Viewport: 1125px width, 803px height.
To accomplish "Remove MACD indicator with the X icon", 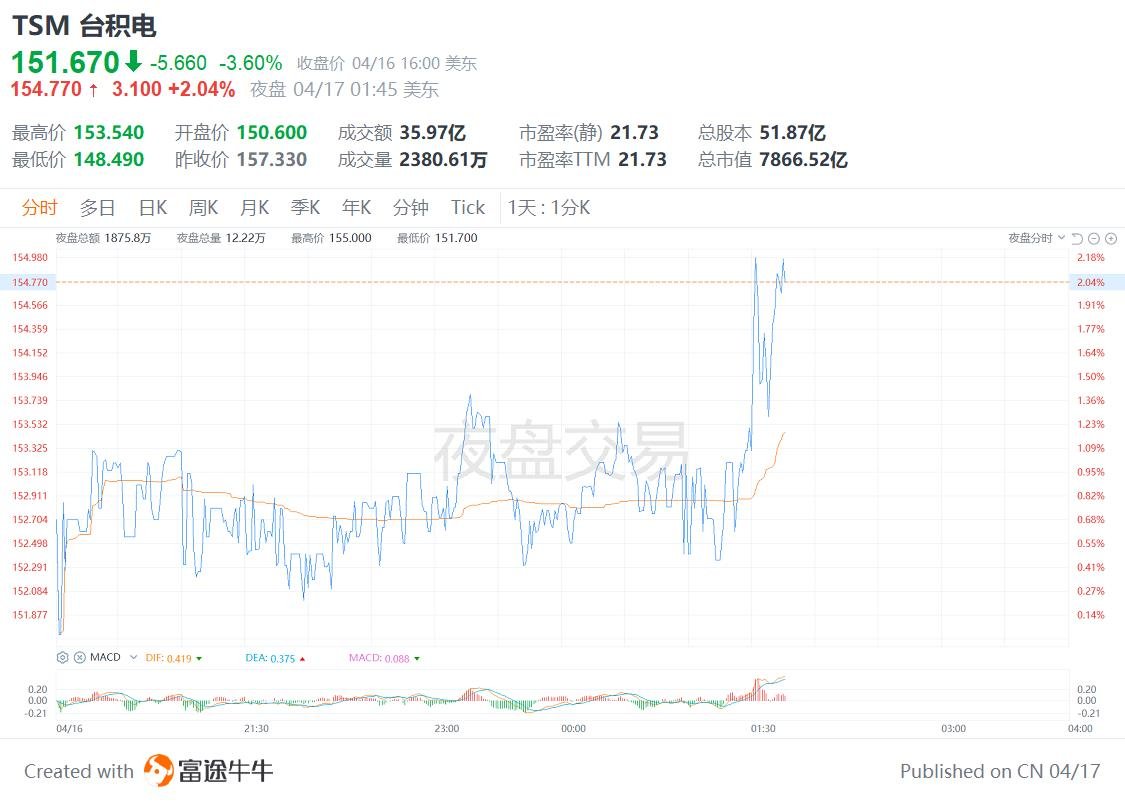I will [x=80, y=657].
